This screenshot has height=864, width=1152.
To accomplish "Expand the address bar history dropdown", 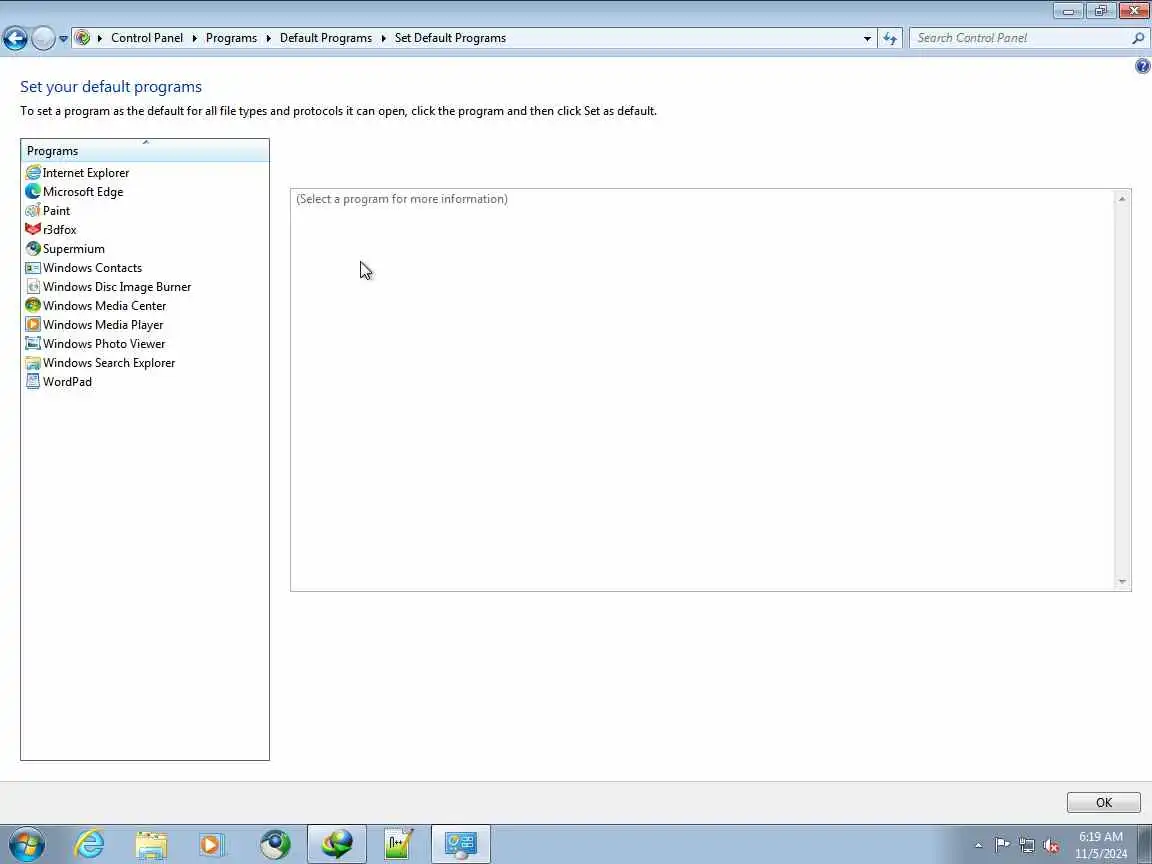I will [x=867, y=38].
